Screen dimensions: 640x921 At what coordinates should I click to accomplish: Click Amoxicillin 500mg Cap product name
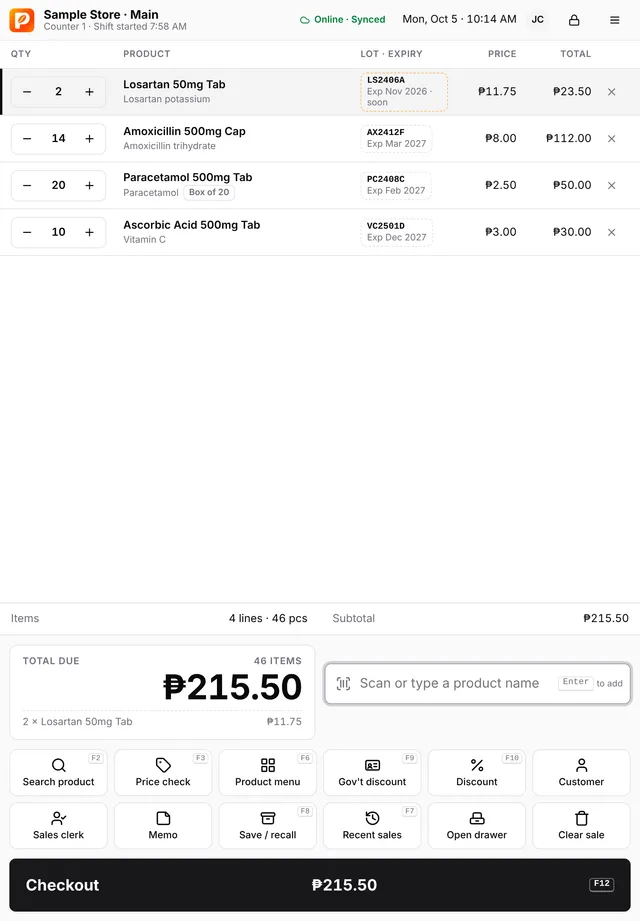pyautogui.click(x=184, y=132)
